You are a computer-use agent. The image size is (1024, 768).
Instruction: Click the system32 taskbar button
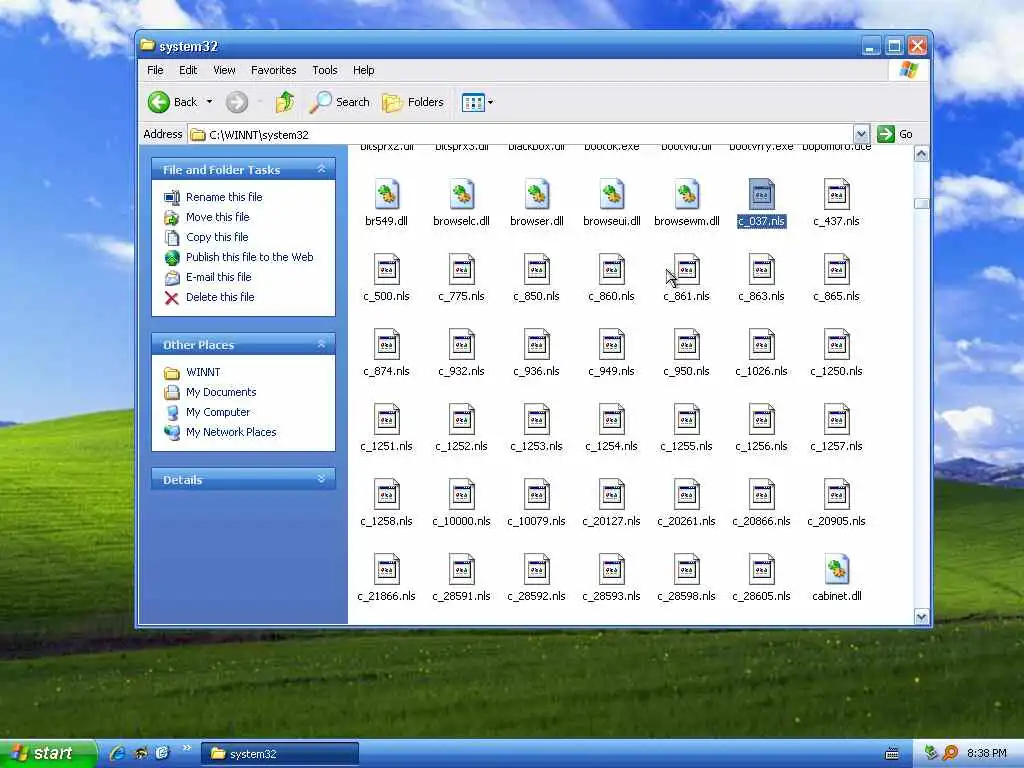pyautogui.click(x=280, y=754)
